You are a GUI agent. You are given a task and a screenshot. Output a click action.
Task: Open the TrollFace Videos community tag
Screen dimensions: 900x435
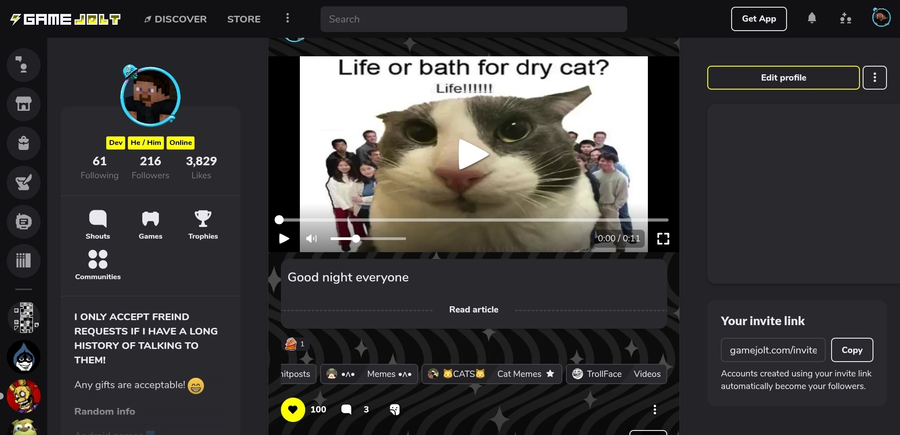click(x=616, y=374)
